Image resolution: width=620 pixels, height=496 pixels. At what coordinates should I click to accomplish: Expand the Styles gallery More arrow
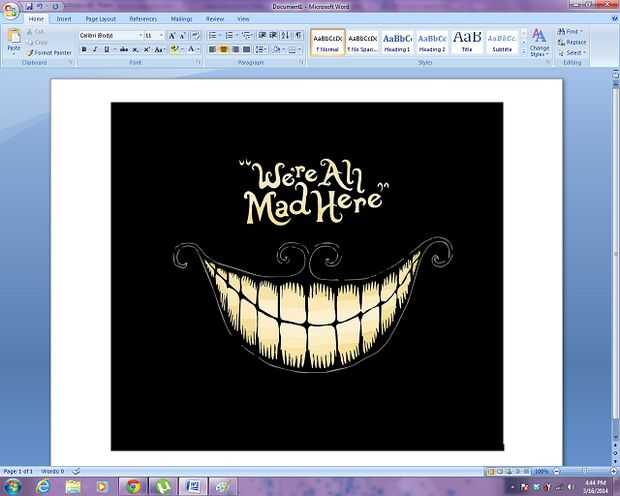pos(524,53)
